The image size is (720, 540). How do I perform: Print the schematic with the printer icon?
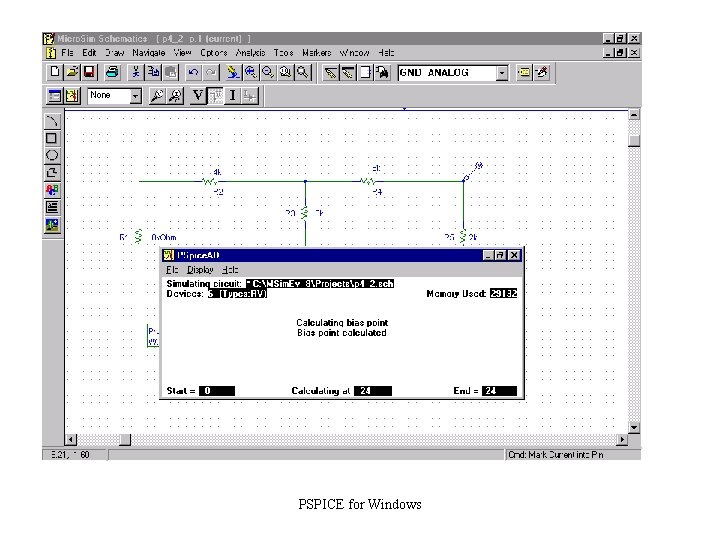112,72
